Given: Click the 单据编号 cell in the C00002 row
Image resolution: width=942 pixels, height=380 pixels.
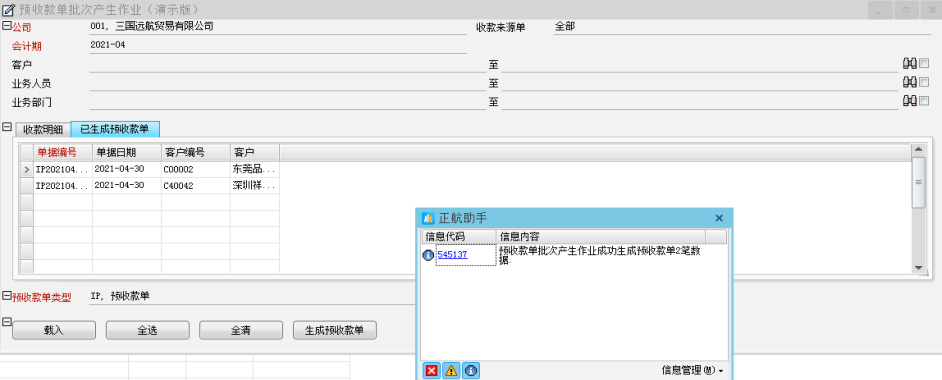Looking at the screenshot, I should (63, 169).
